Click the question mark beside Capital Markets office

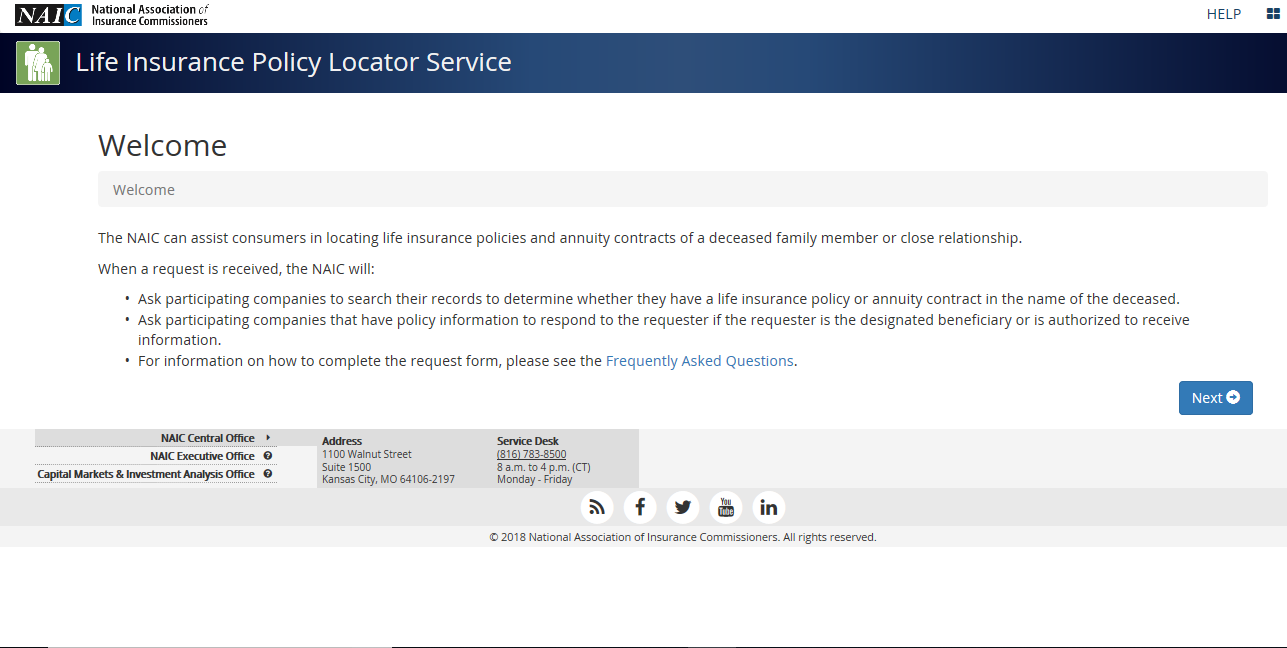[267, 474]
